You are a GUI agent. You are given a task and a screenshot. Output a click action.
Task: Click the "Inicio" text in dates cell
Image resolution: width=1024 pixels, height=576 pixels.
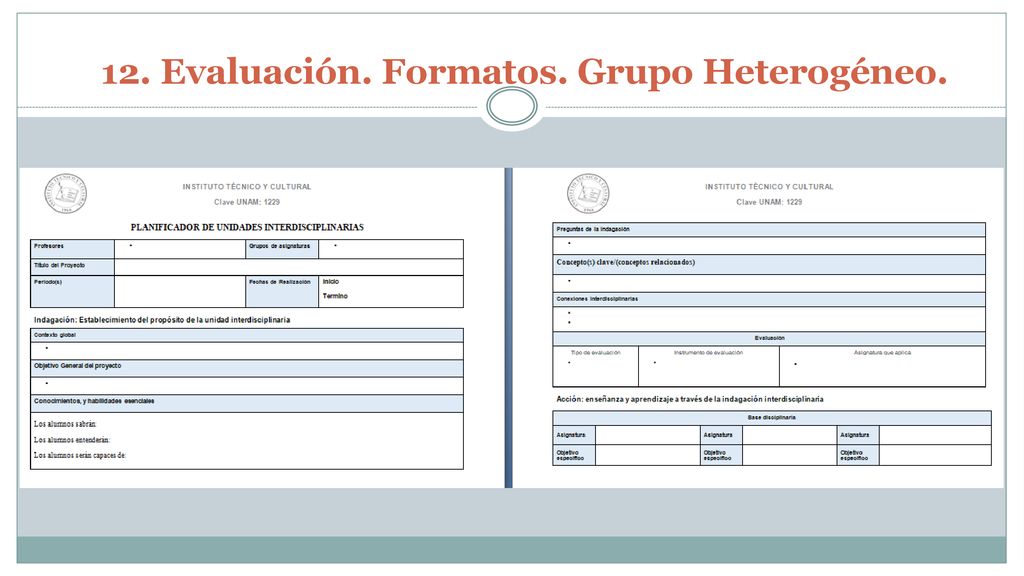click(x=330, y=281)
